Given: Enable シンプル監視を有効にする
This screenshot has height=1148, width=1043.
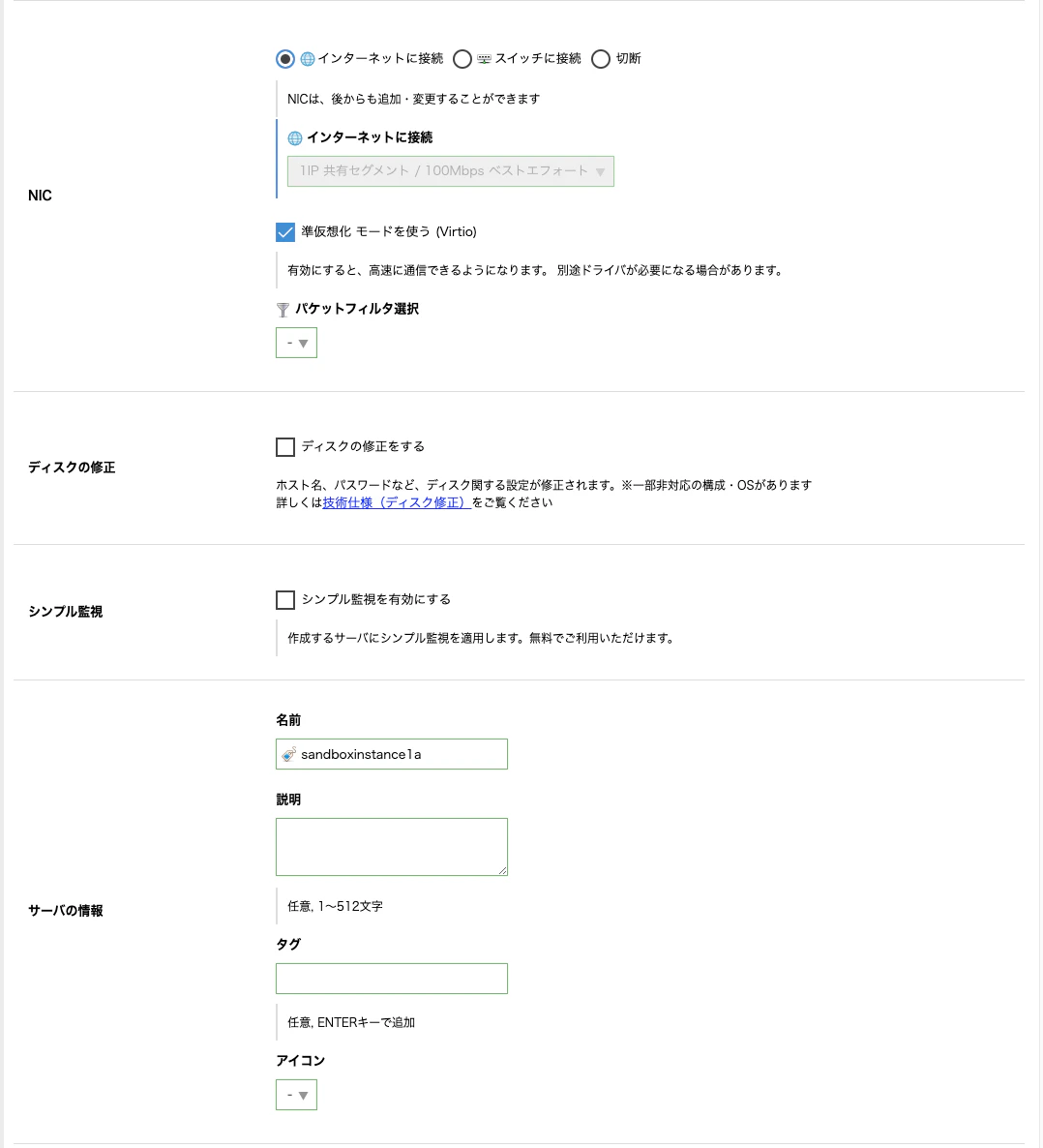Looking at the screenshot, I should [284, 599].
